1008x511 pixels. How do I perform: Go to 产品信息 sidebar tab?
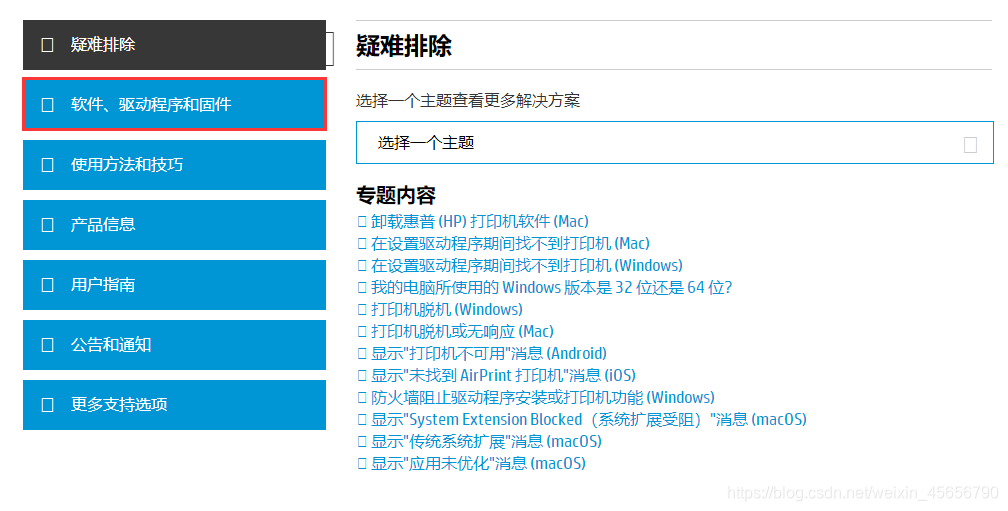[x=174, y=225]
